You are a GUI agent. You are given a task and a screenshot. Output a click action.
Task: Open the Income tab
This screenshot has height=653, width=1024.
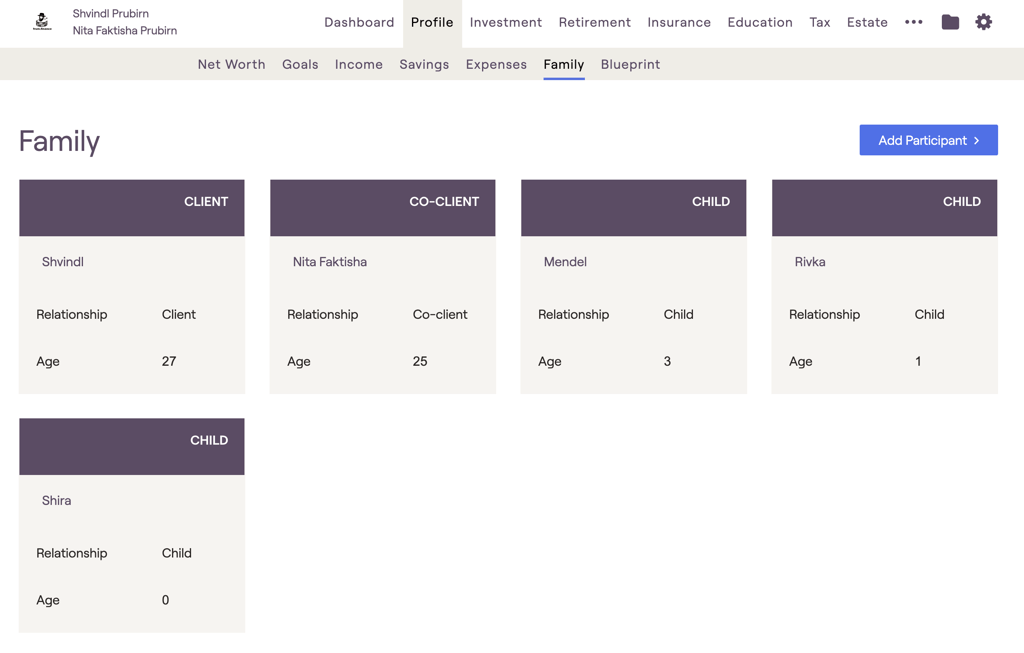coord(359,64)
